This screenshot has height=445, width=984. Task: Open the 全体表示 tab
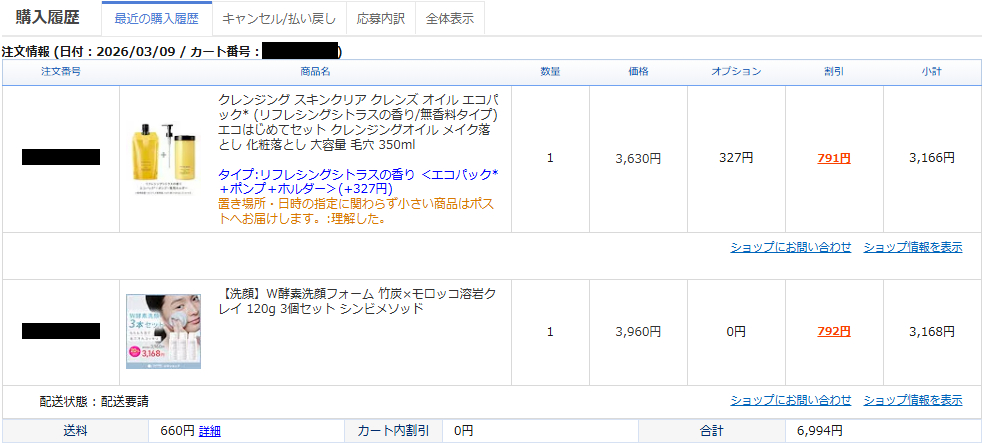[450, 19]
